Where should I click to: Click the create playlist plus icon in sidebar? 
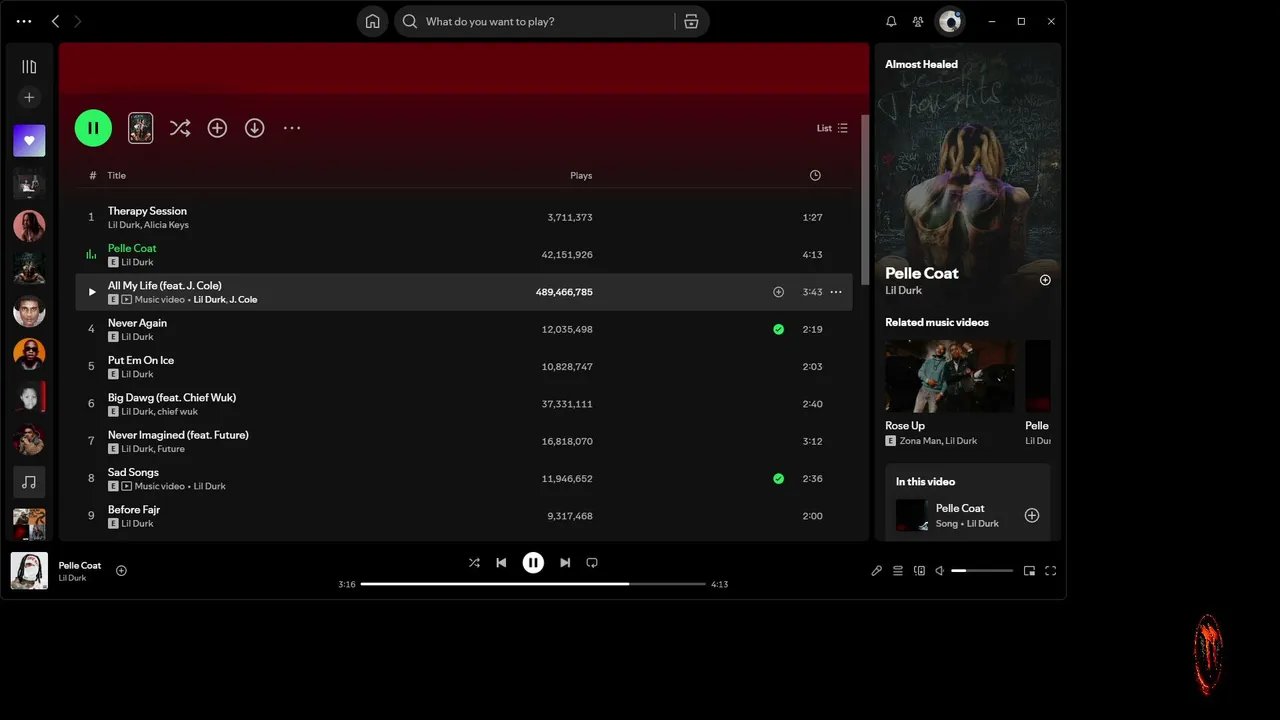[x=29, y=97]
